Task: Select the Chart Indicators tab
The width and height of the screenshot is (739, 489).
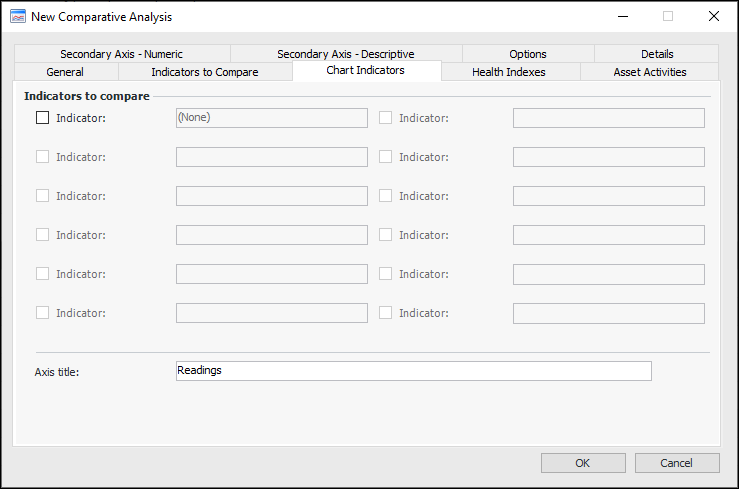Action: pos(365,71)
